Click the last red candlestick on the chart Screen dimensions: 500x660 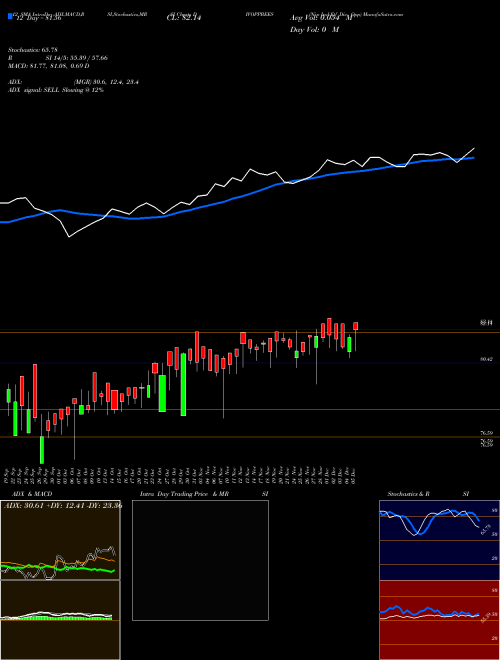(x=356, y=326)
